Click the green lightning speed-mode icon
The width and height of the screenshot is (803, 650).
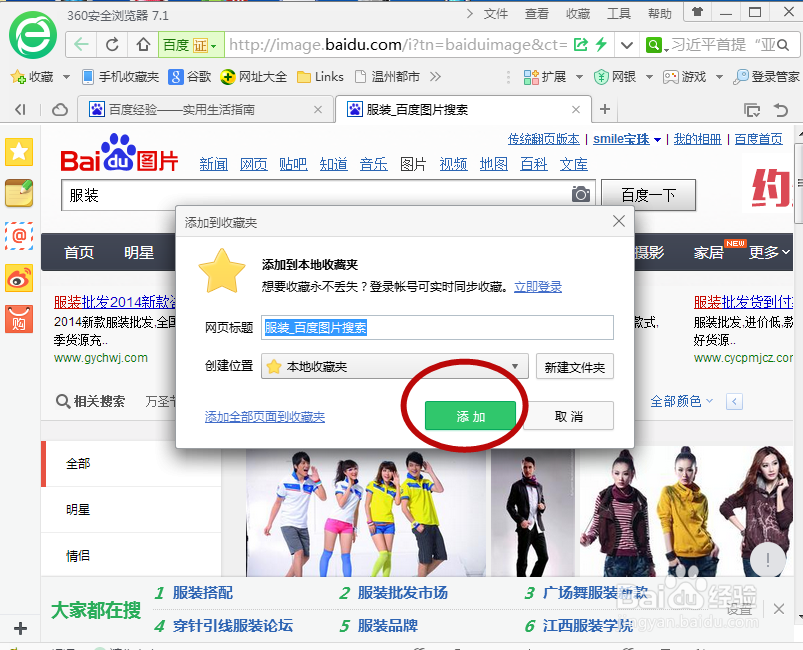[x=601, y=45]
